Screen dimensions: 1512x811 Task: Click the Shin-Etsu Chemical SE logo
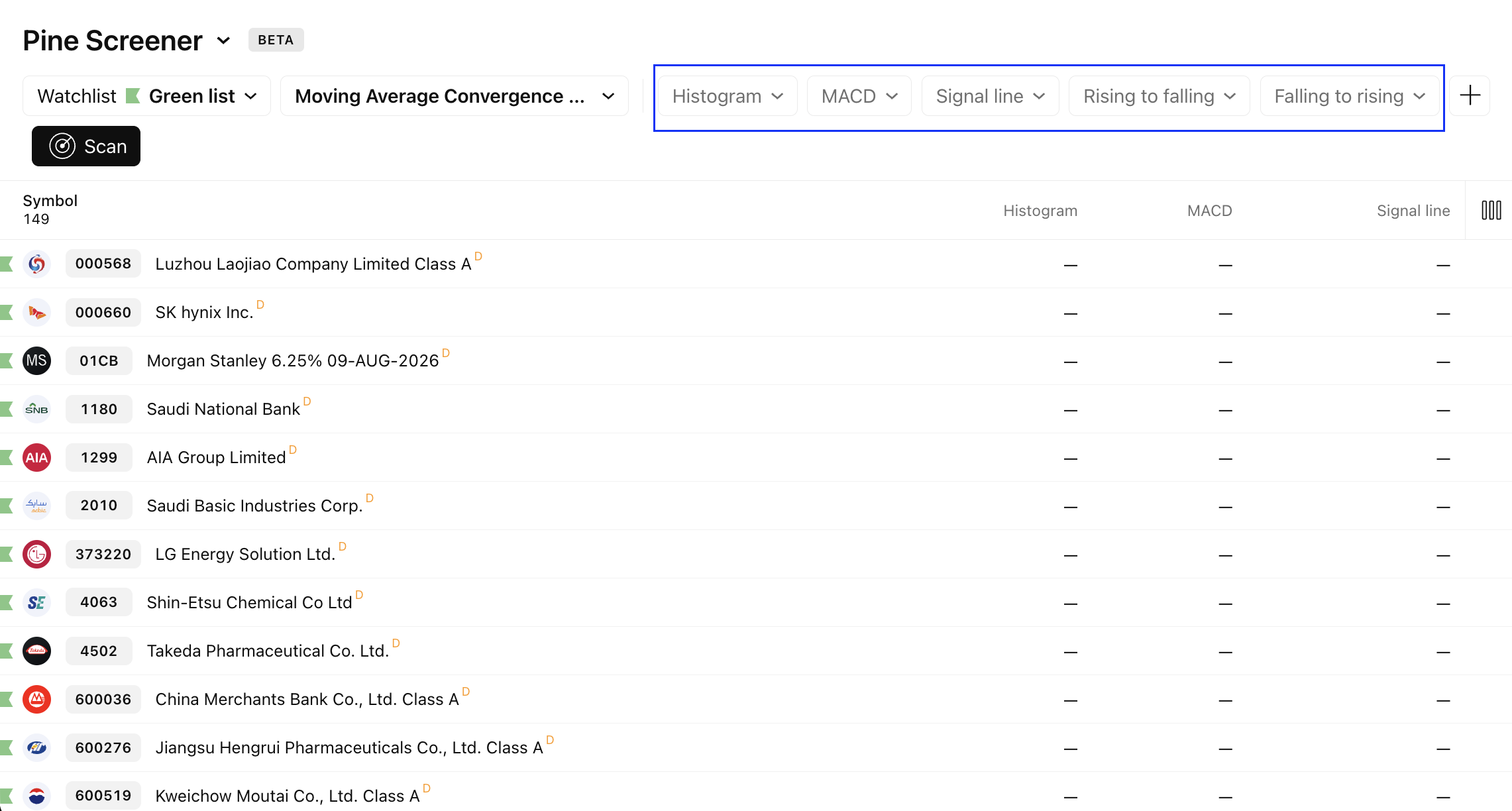click(x=36, y=602)
